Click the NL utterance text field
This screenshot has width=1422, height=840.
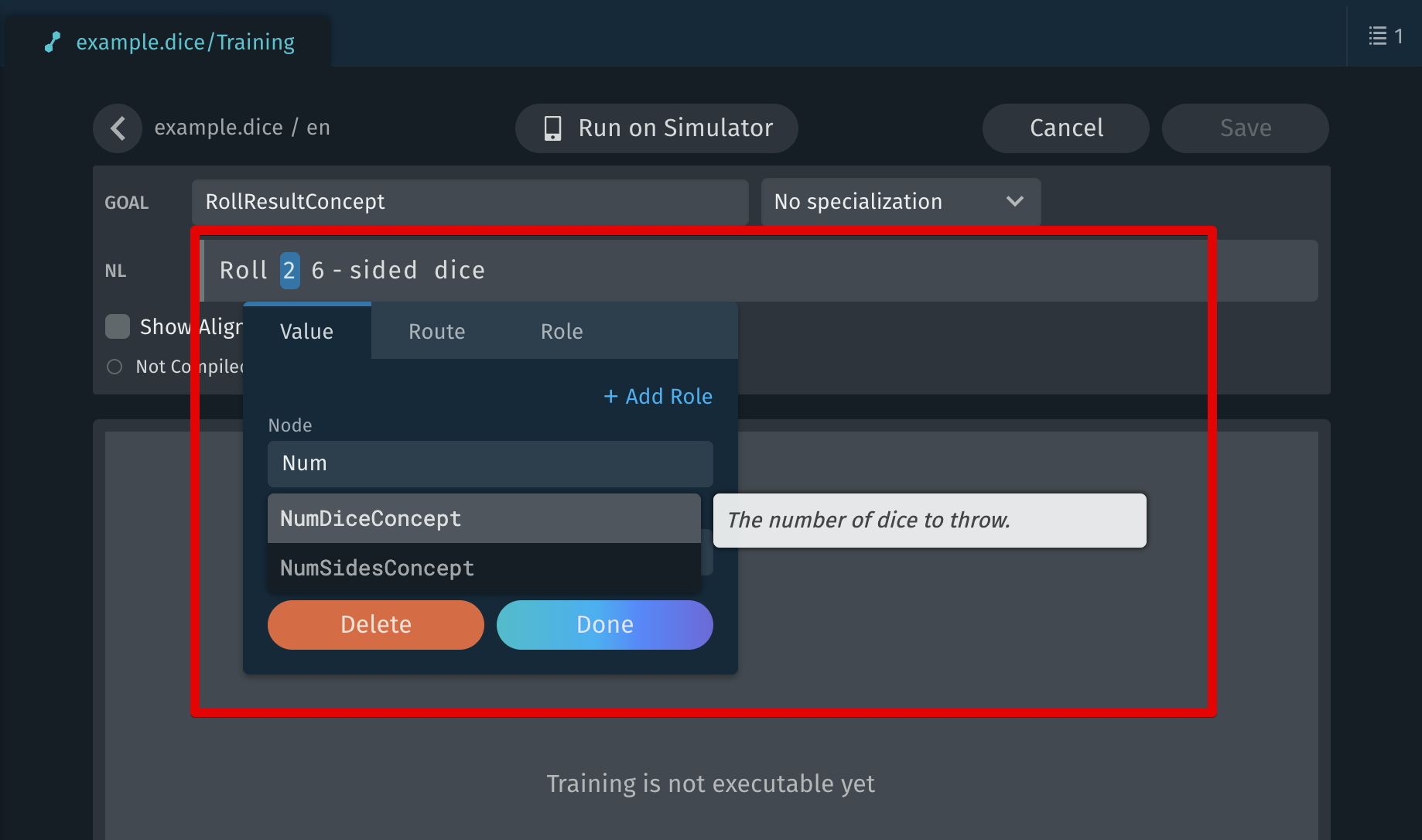pos(759,271)
